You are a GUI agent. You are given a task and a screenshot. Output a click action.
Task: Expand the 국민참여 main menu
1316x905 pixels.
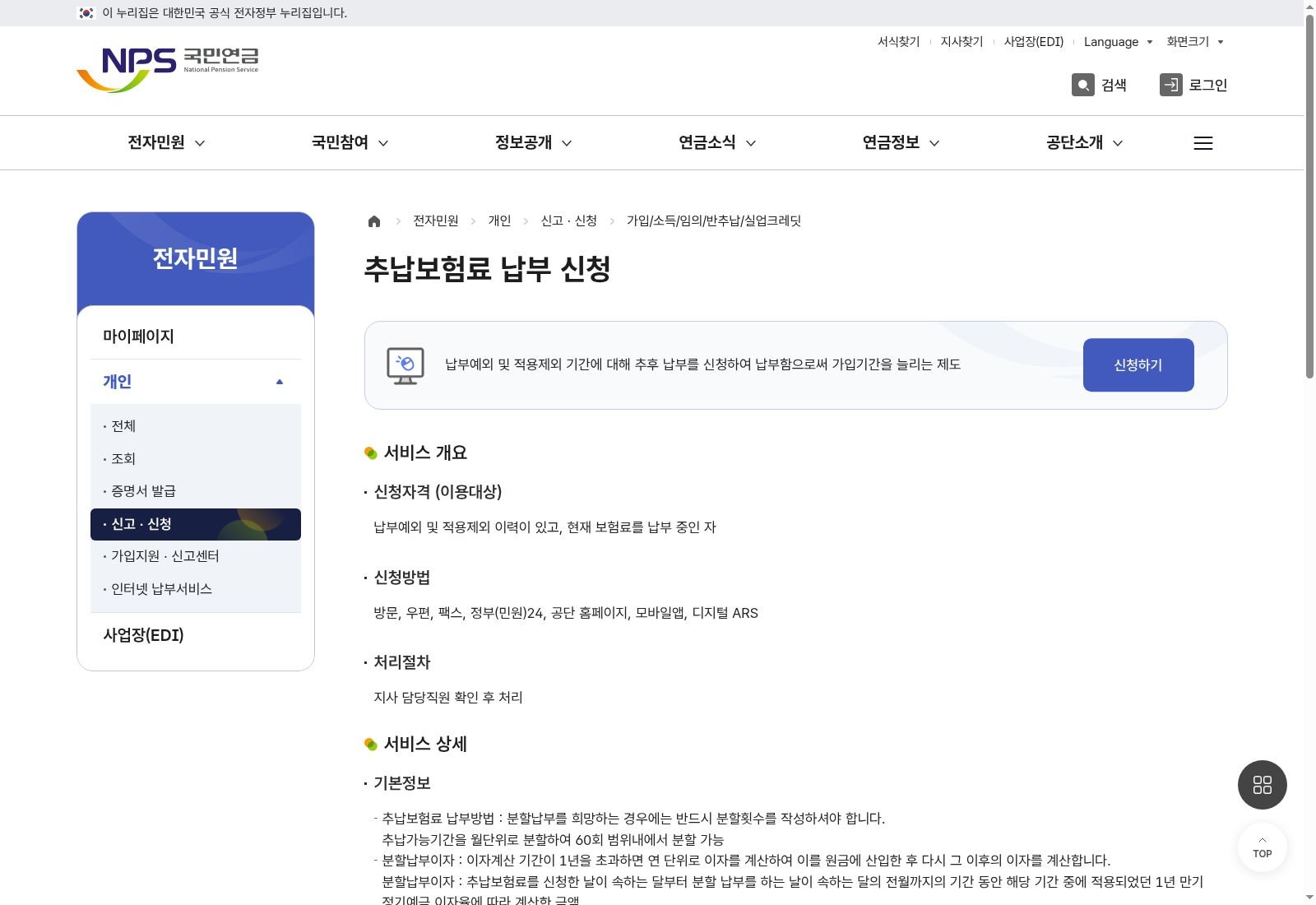point(350,143)
